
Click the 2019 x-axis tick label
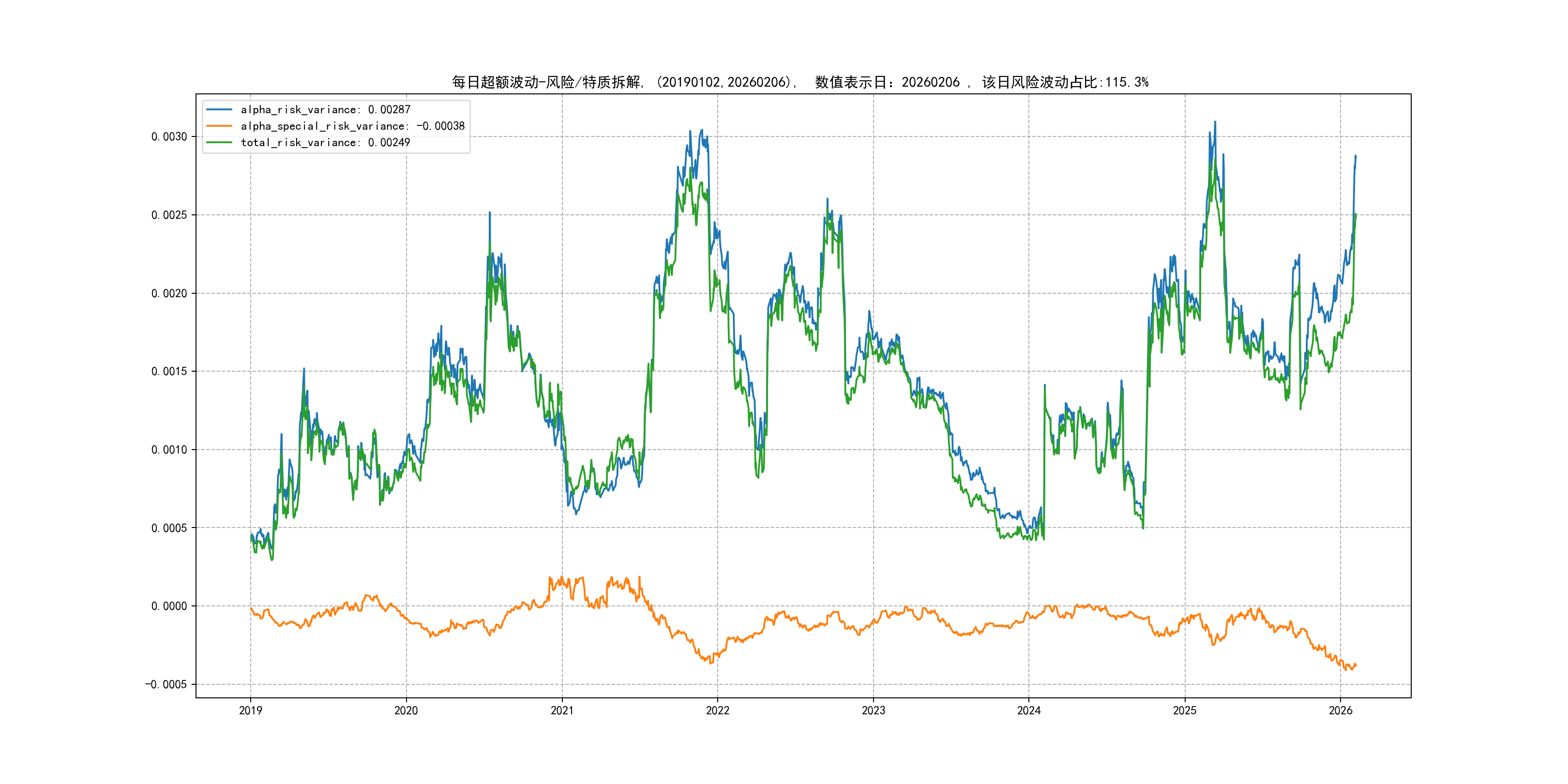(x=250, y=710)
